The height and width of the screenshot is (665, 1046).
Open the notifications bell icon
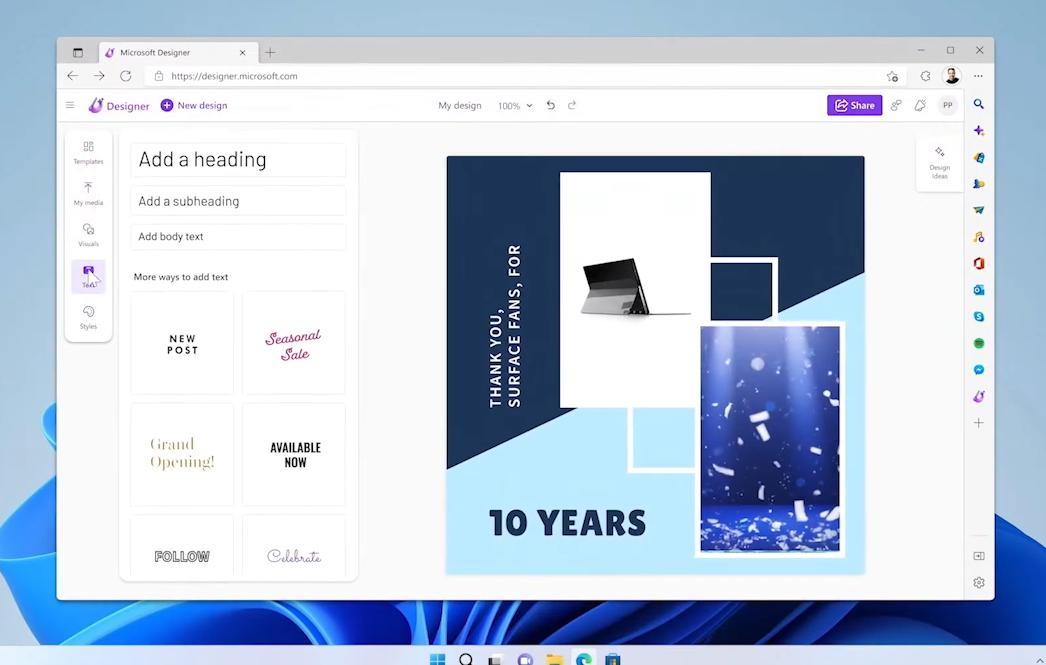coord(920,105)
